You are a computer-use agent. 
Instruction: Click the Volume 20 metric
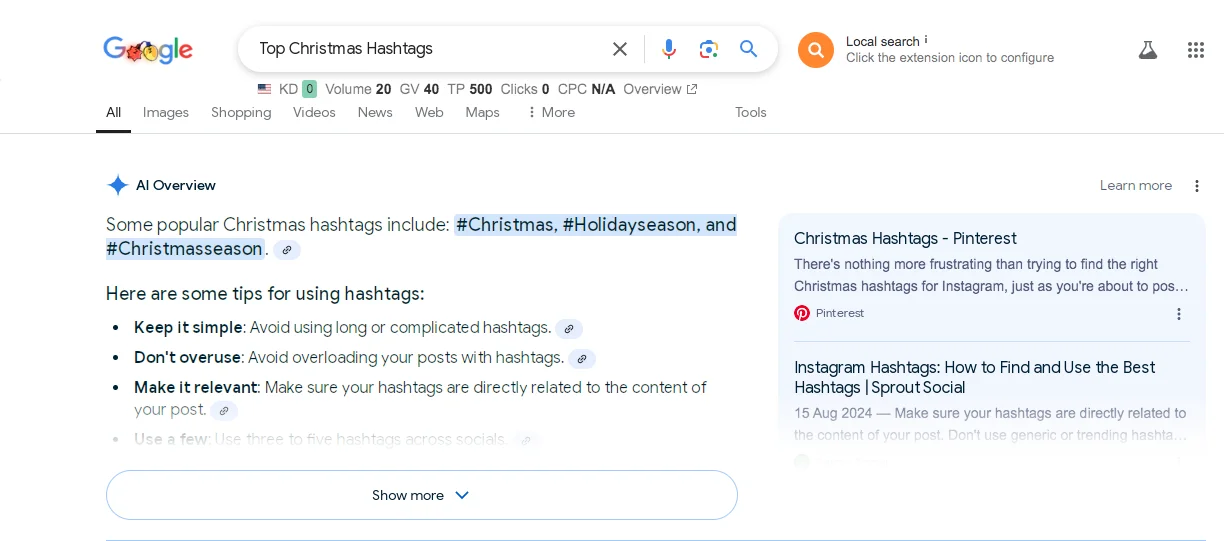(358, 89)
